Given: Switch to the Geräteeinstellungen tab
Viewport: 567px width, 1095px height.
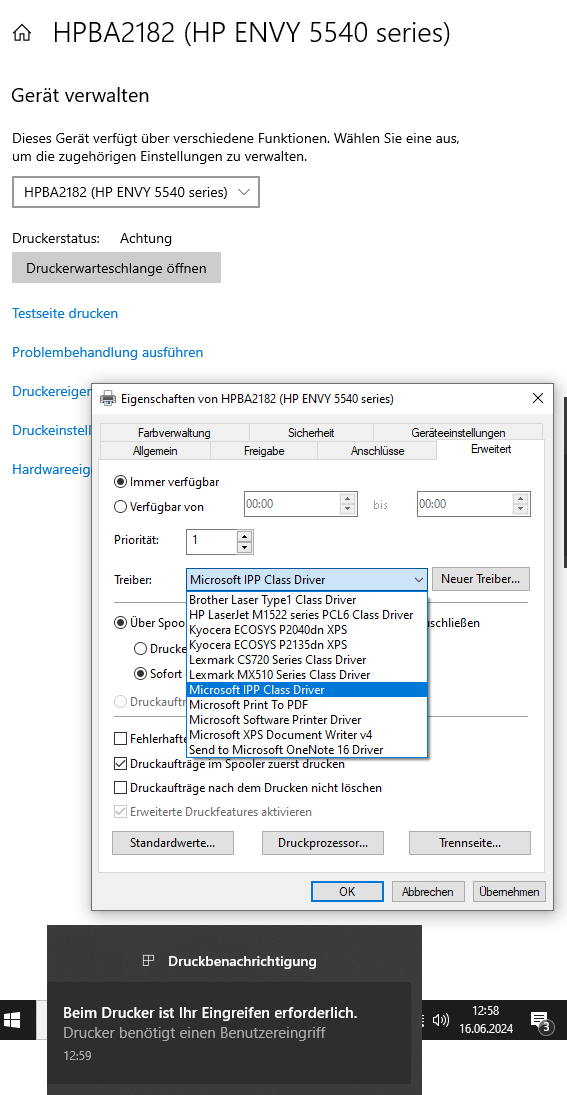Looking at the screenshot, I should (x=458, y=433).
